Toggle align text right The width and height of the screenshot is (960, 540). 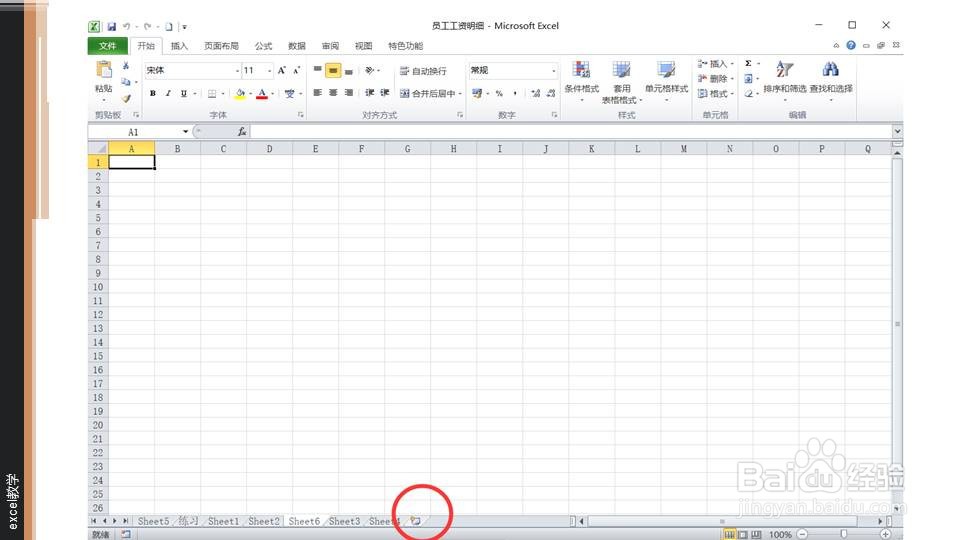click(x=348, y=93)
